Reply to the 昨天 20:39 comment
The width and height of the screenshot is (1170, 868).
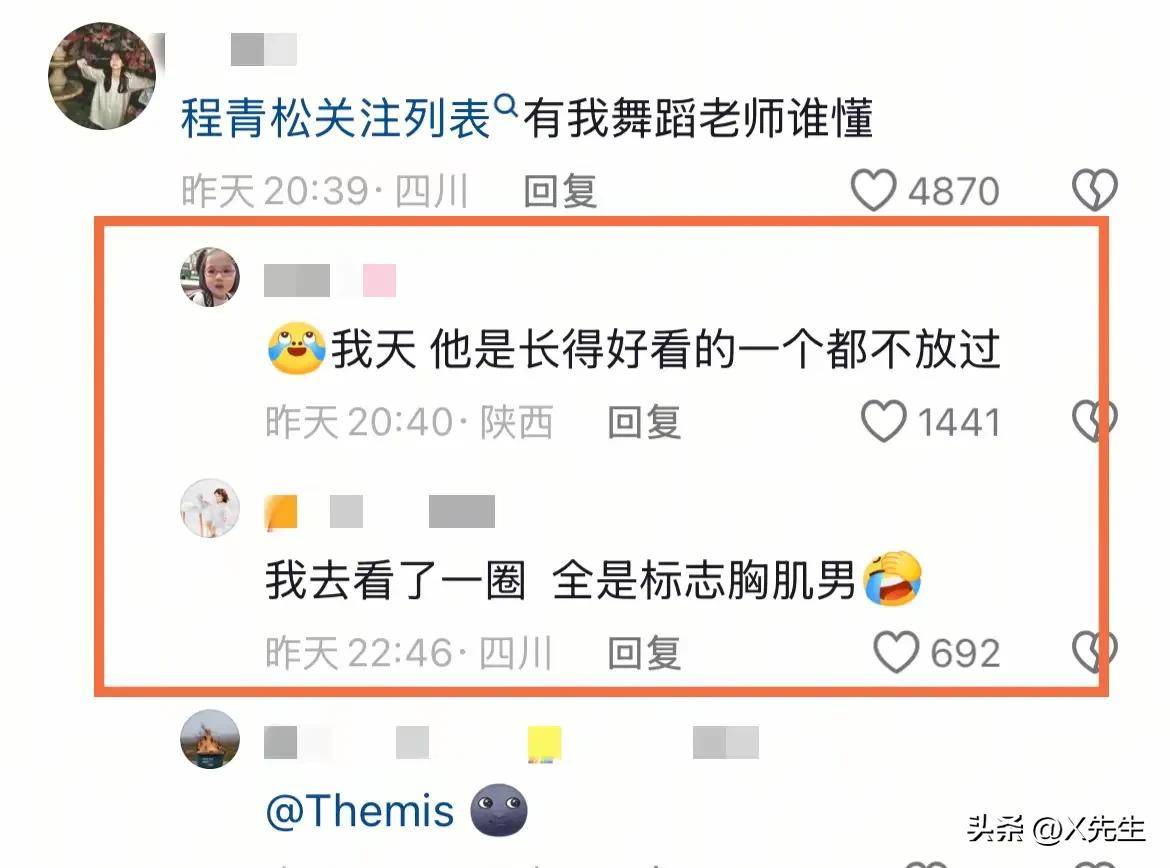point(560,191)
